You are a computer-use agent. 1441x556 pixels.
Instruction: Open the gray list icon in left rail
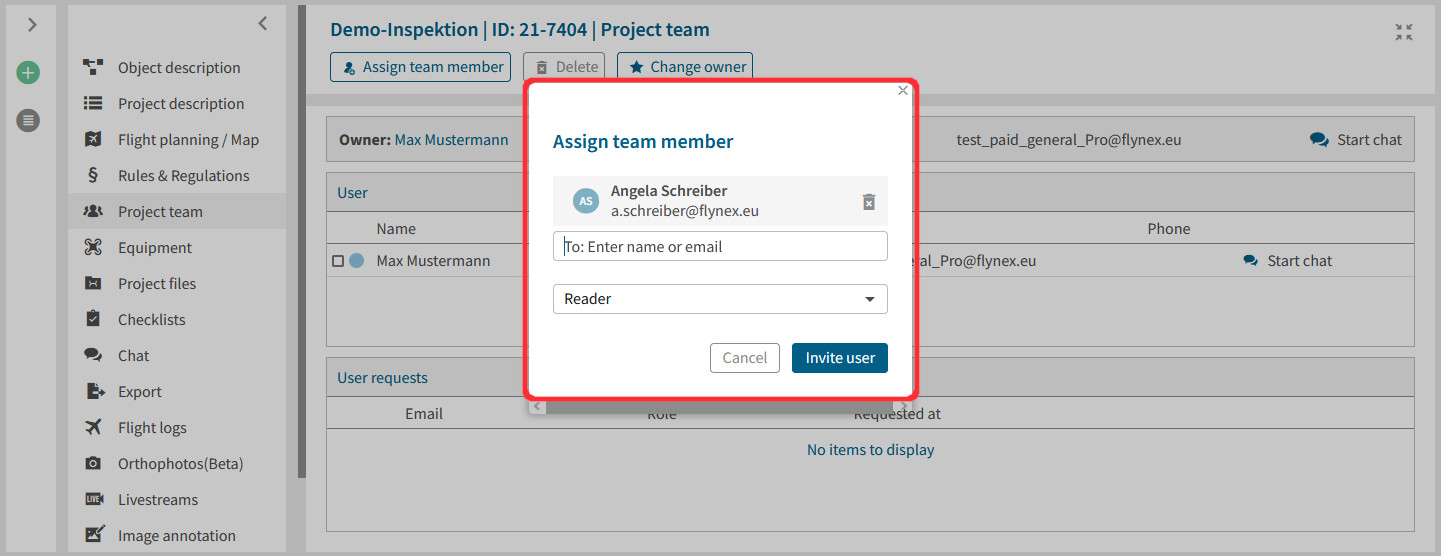point(28,121)
